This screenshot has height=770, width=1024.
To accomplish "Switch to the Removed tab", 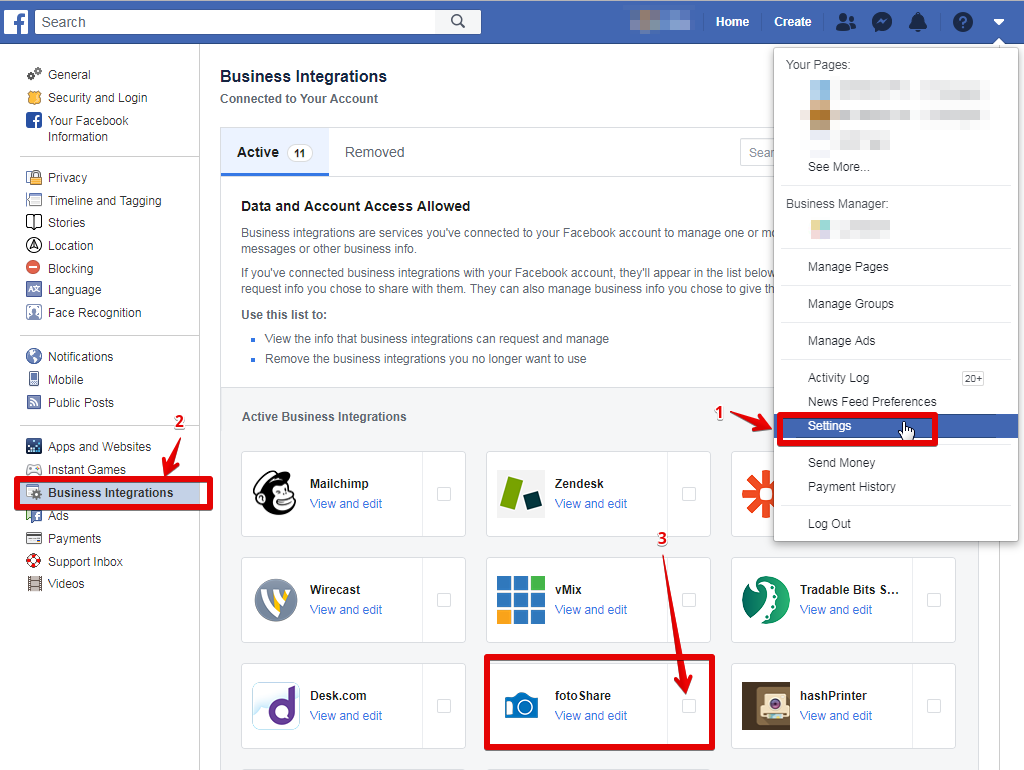I will point(374,152).
